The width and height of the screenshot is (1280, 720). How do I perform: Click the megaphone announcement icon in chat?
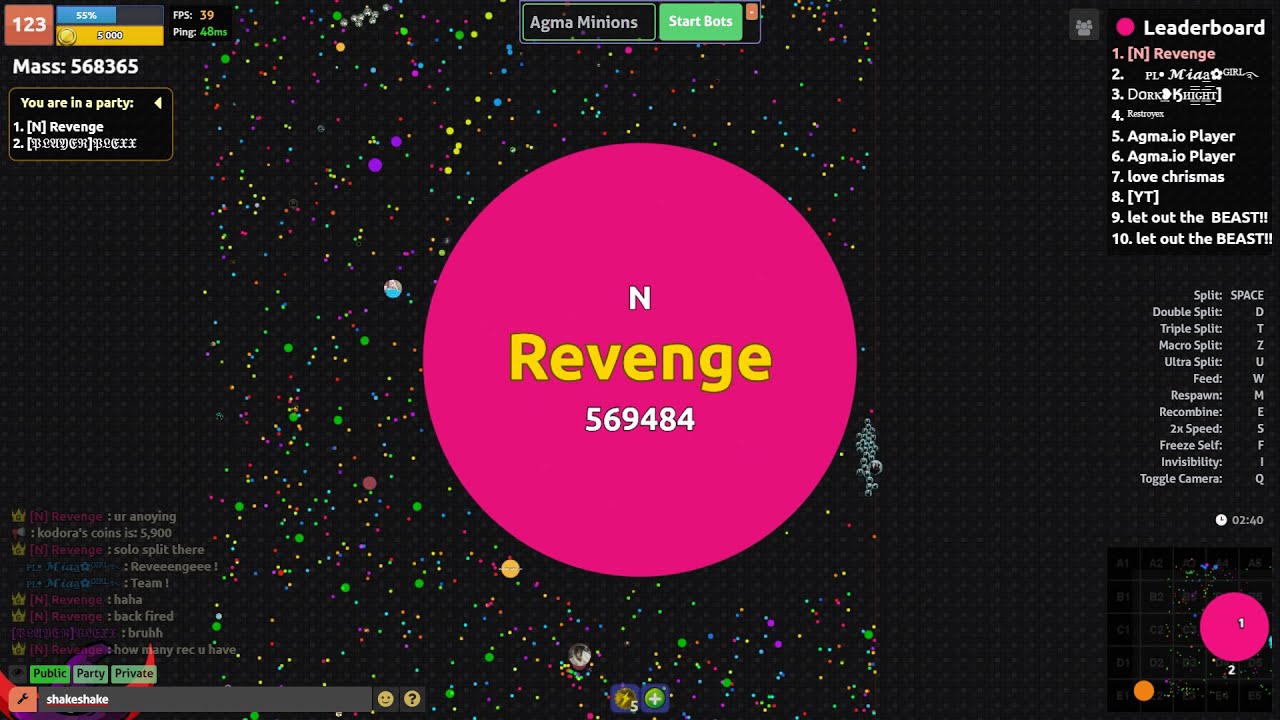pyautogui.click(x=18, y=533)
